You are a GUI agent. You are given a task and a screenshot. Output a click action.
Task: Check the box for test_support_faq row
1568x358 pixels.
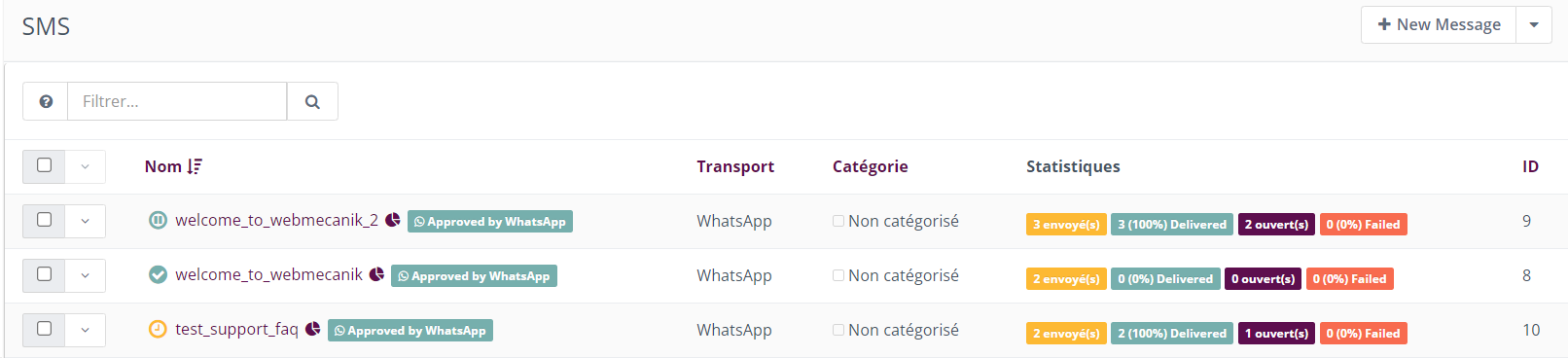tap(44, 329)
